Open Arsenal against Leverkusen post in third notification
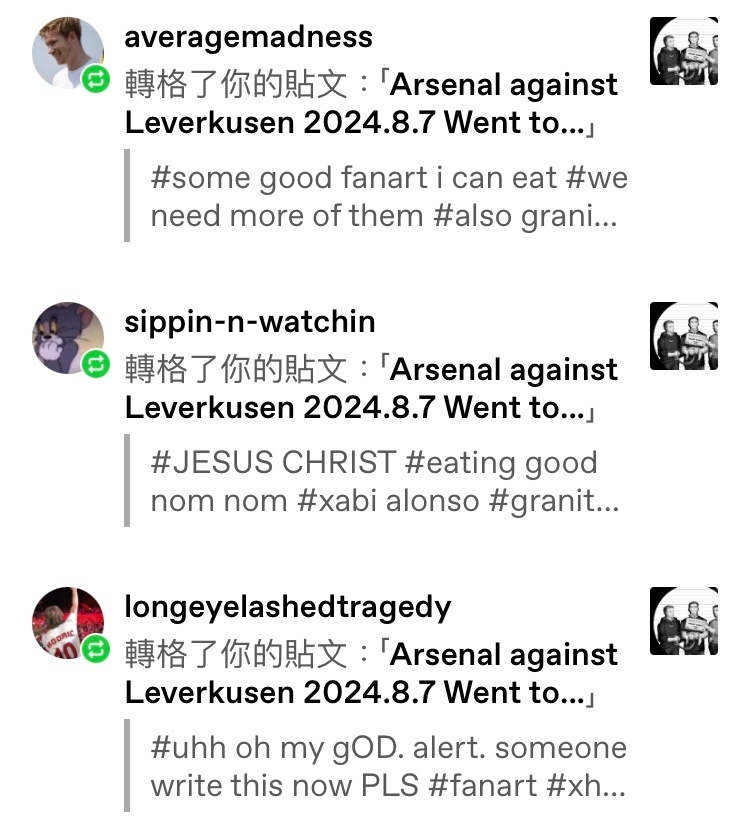The image size is (750, 840). click(x=371, y=674)
